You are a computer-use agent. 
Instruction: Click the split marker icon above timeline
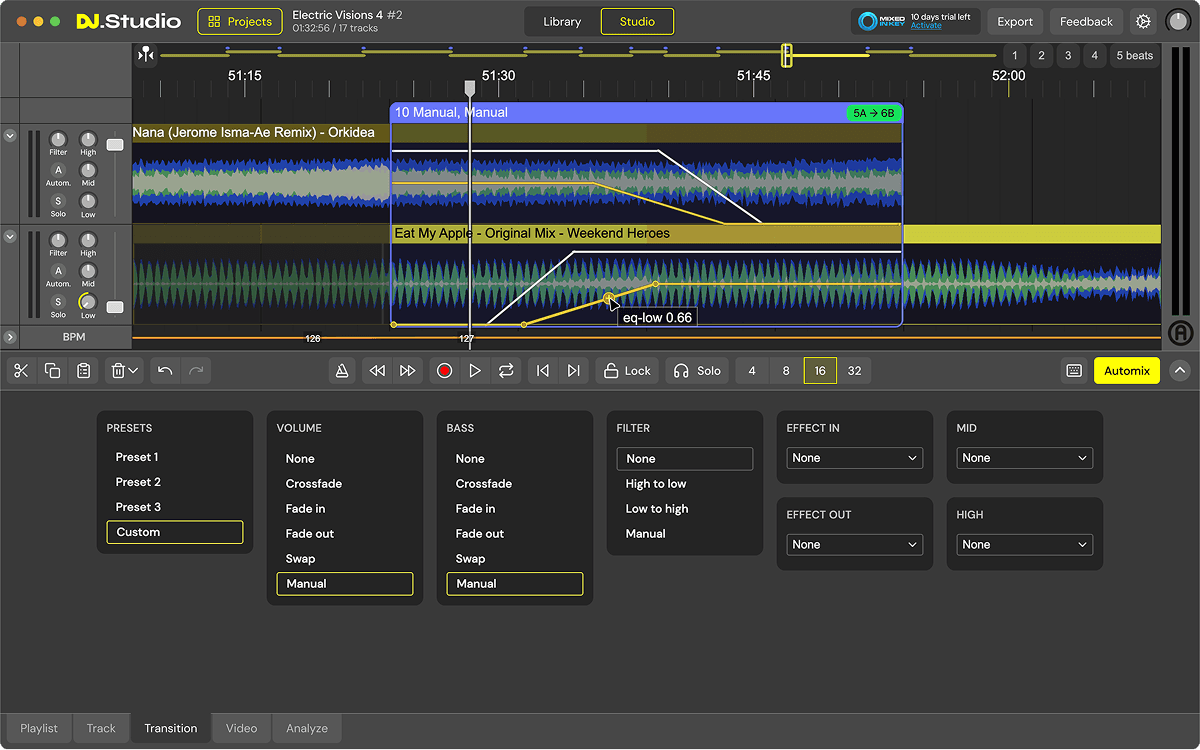pos(146,55)
